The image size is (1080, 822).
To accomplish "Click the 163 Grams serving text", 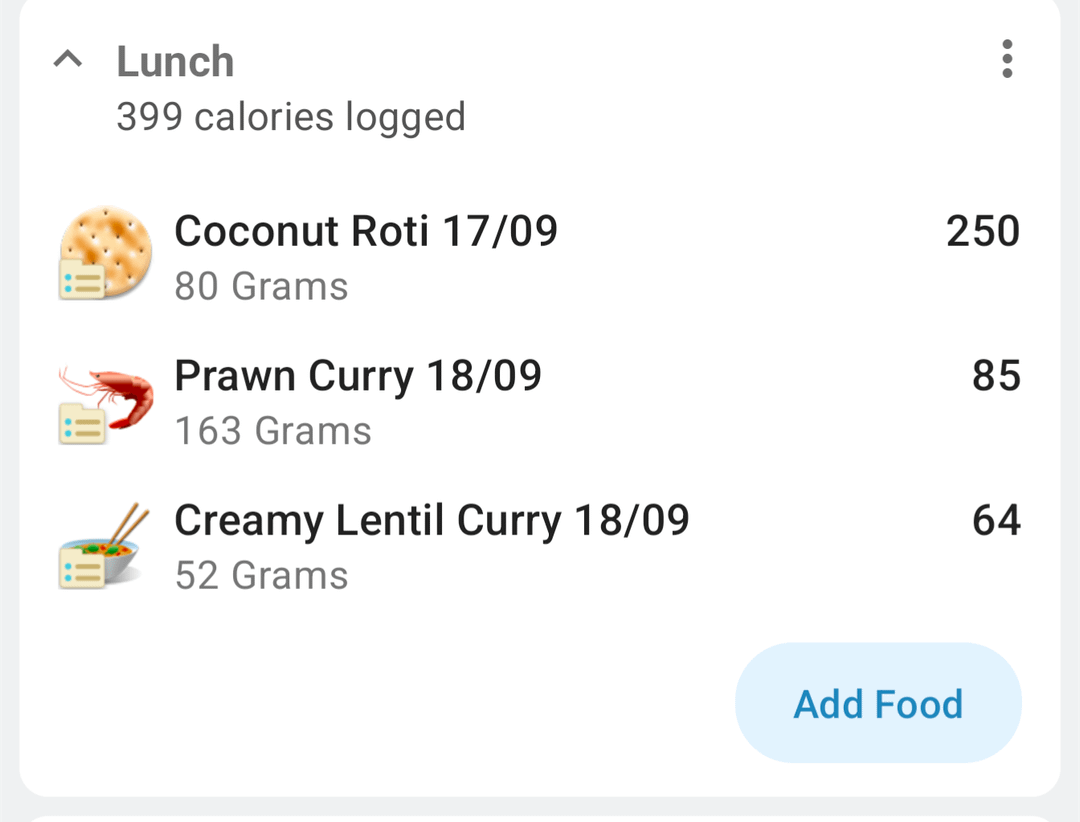I will [x=272, y=432].
